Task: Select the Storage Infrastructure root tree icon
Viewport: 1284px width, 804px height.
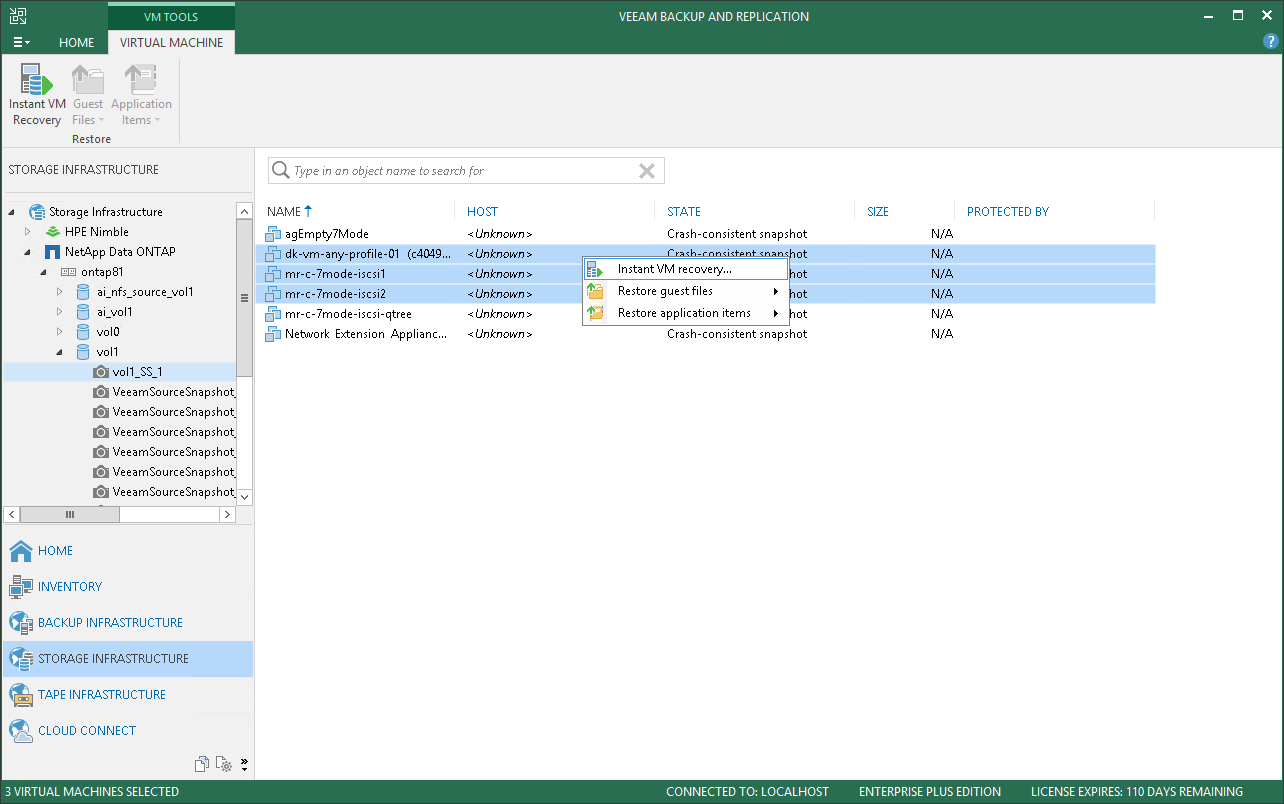Action: pyautogui.click(x=37, y=212)
